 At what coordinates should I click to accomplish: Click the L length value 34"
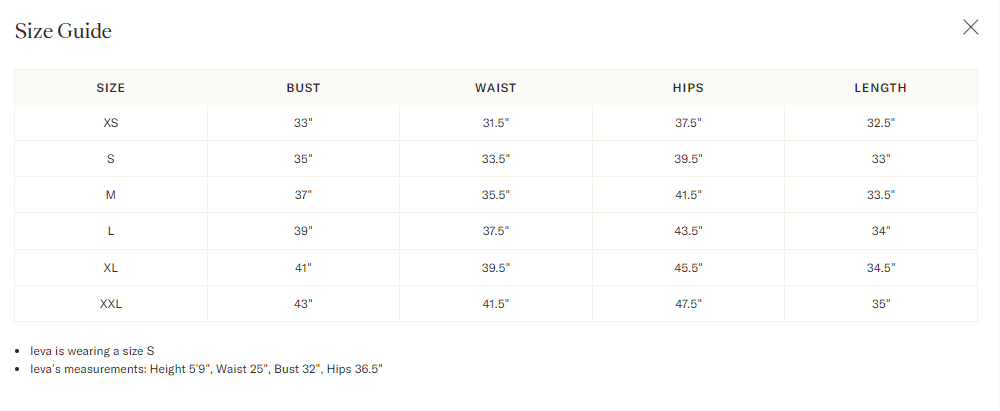click(881, 231)
